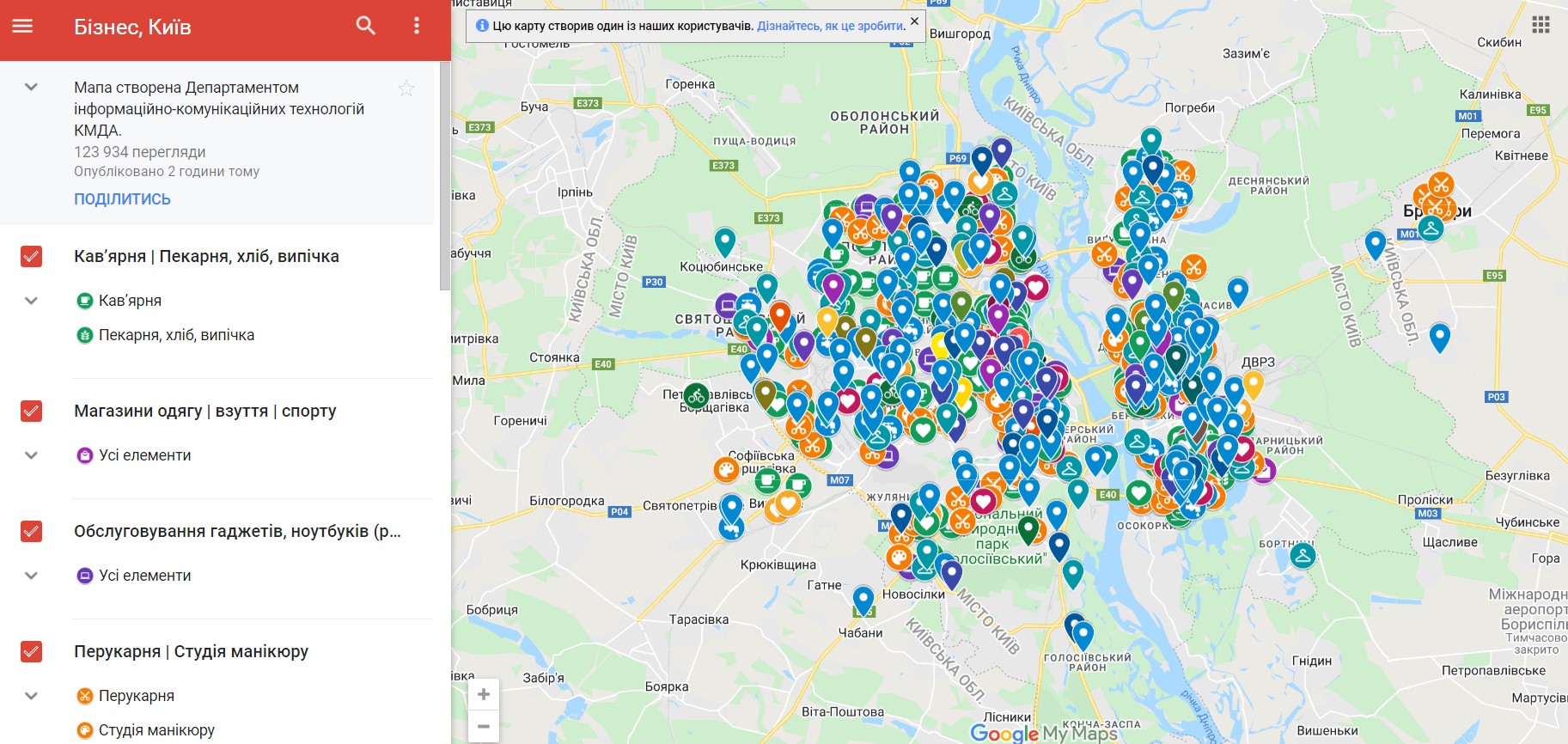This screenshot has height=744, width=1568.
Task: Expand the Магазини одягу layer items
Action: coord(32,455)
